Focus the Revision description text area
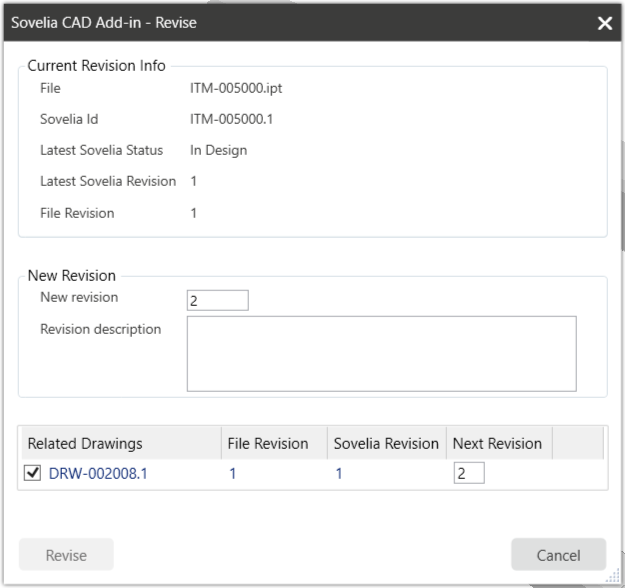The image size is (625, 588). pyautogui.click(x=381, y=354)
